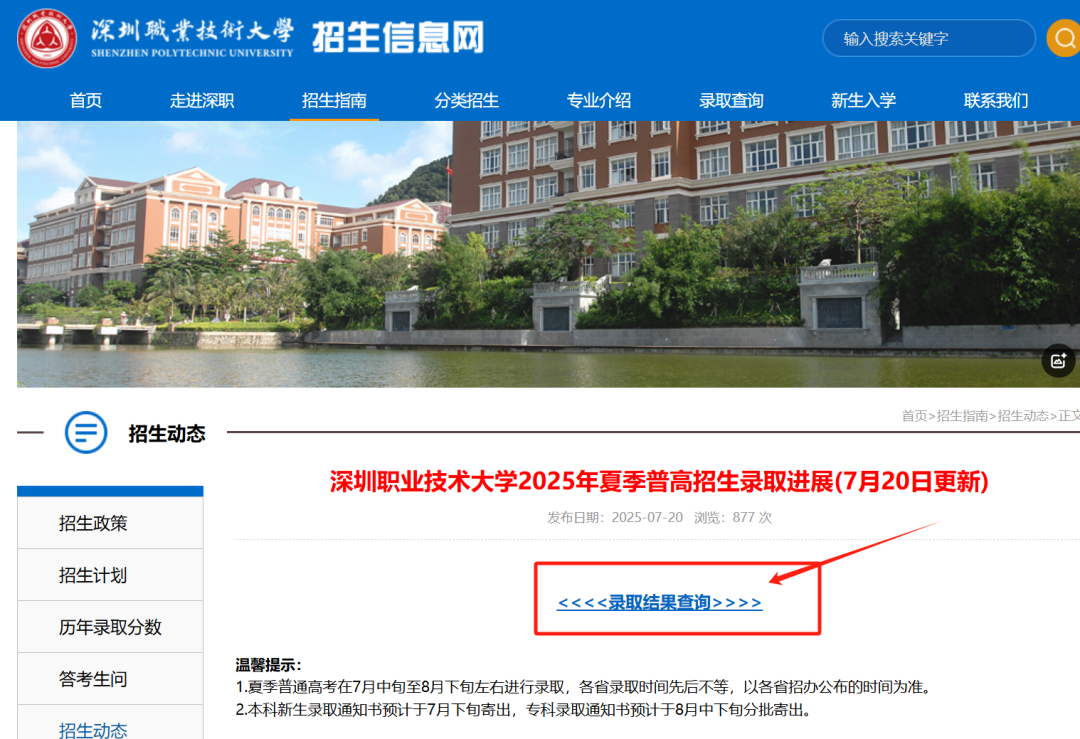The width and height of the screenshot is (1080, 739).
Task: Click the 招生信息网 site title
Action: tap(398, 37)
